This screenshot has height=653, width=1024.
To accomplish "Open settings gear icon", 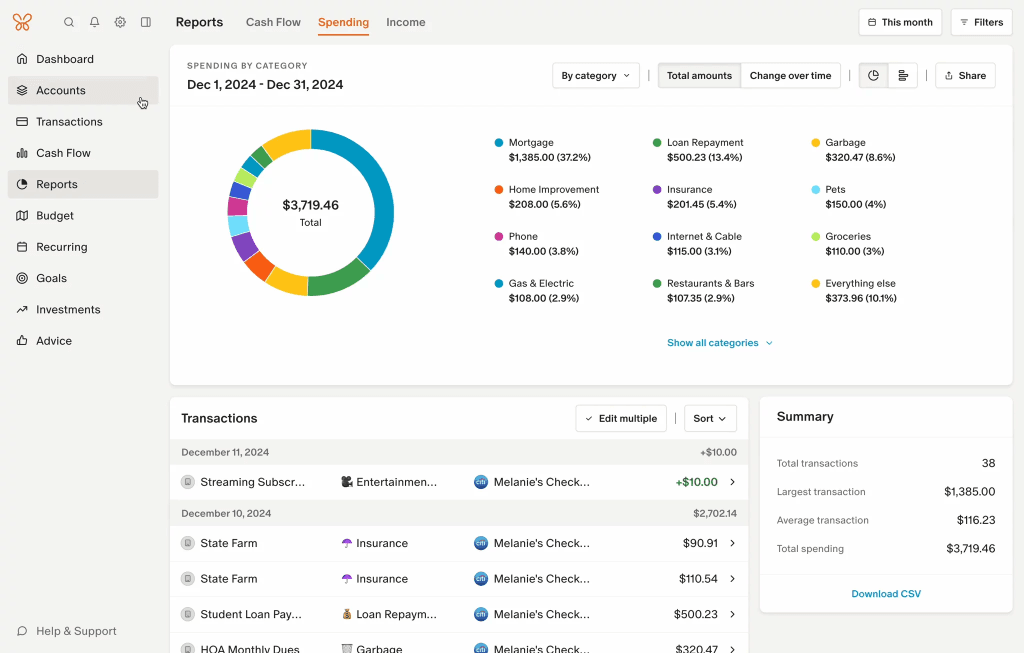I will click(120, 22).
